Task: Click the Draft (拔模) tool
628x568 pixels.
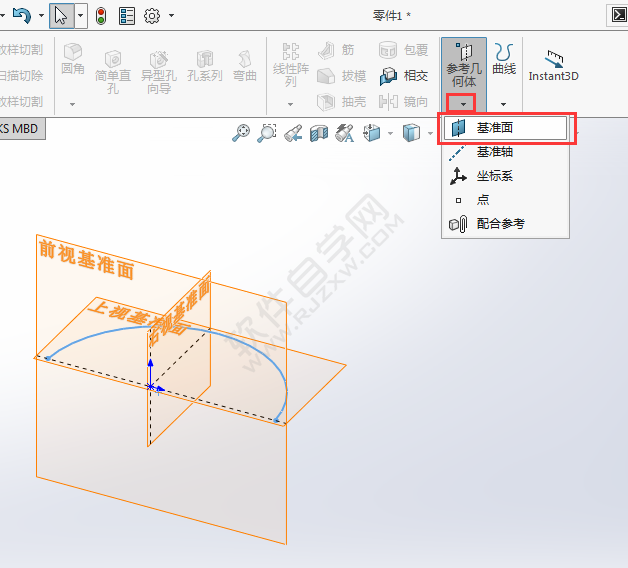Action: [x=341, y=76]
